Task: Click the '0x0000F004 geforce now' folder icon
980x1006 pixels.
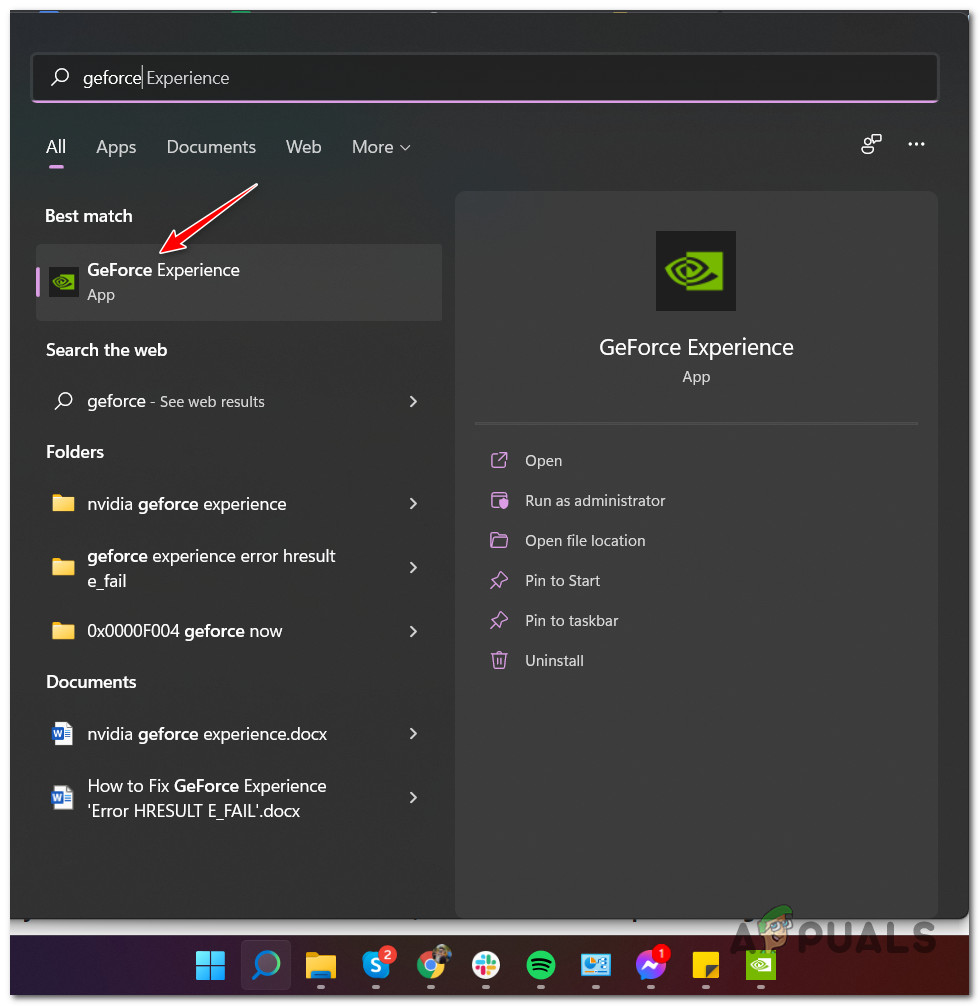Action: click(63, 631)
